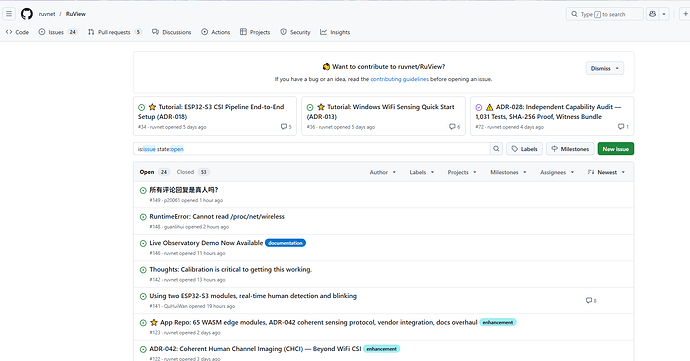The image size is (690, 361).
Task: Open the Insights tab
Action: [x=335, y=32]
